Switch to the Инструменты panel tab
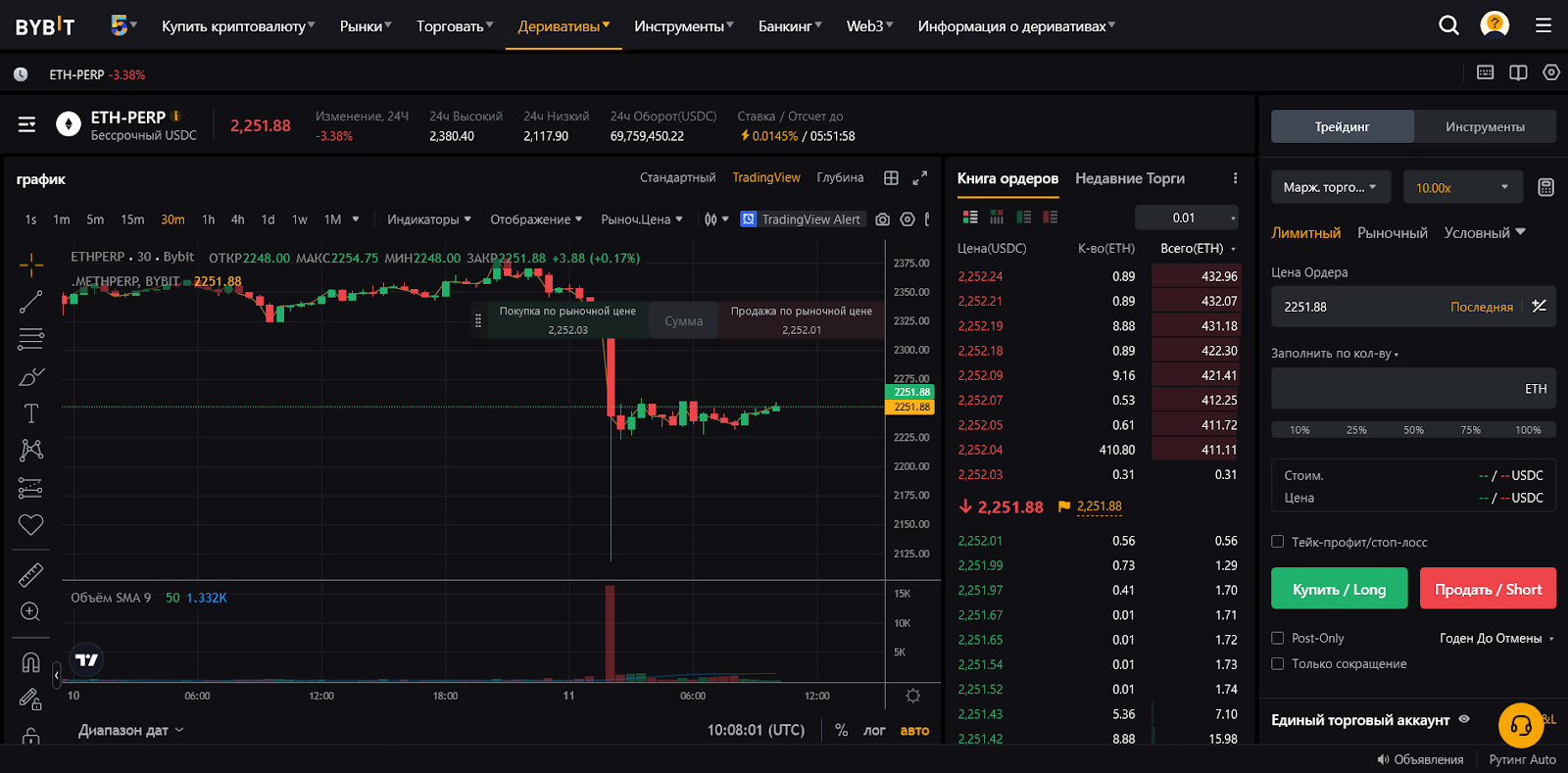 [1485, 126]
